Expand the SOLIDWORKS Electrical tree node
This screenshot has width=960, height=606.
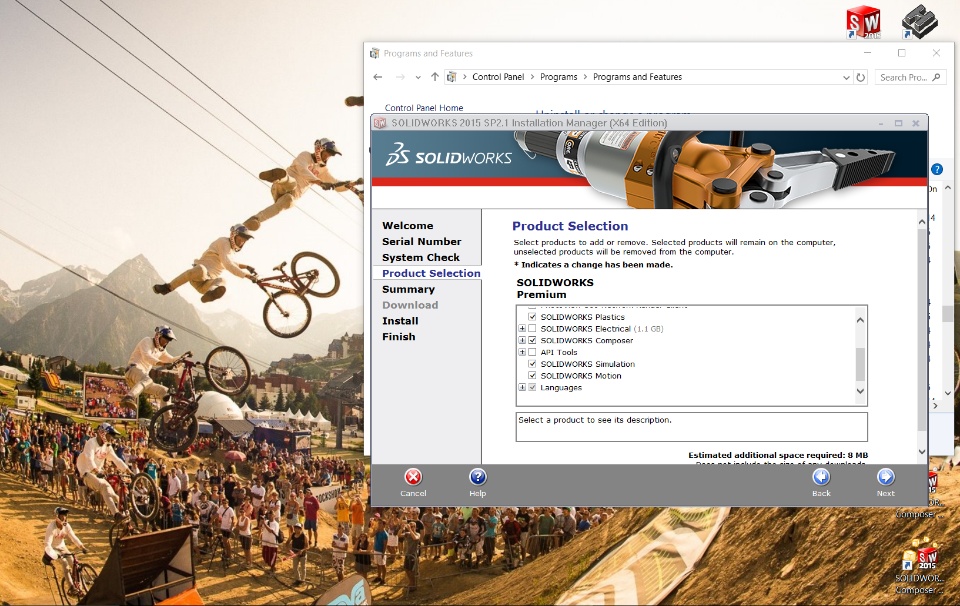[x=522, y=329]
